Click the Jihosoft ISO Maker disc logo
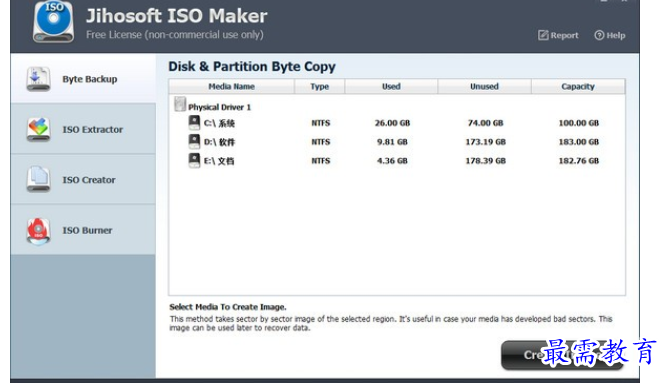 [x=53, y=22]
